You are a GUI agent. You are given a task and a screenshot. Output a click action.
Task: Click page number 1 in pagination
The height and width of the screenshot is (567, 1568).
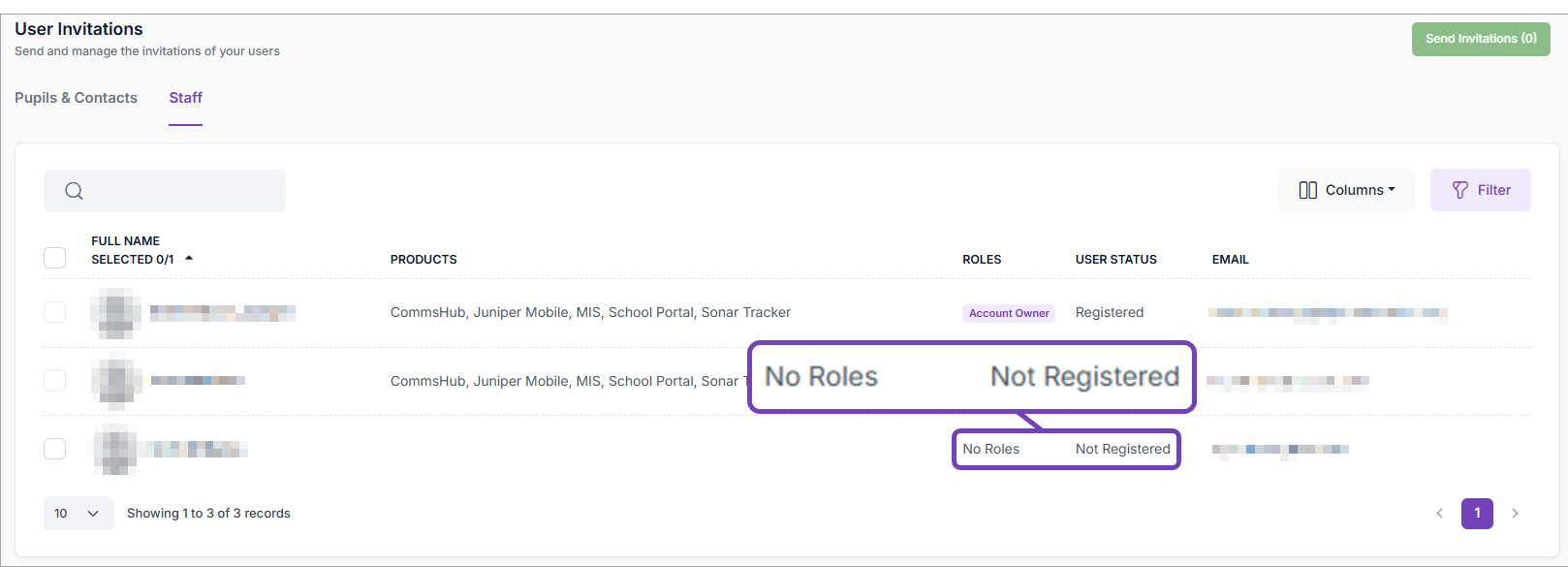(1477, 514)
